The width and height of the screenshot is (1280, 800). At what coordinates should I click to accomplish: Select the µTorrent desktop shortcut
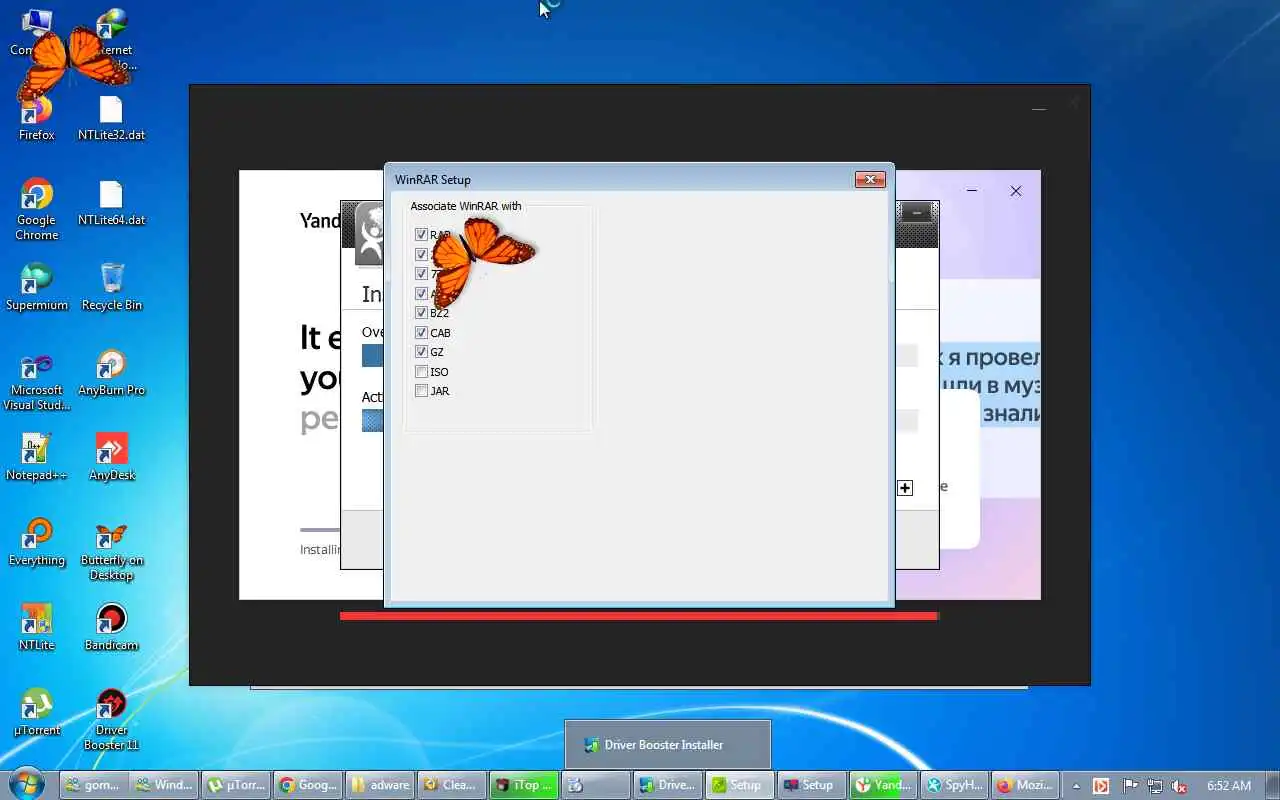coord(37,713)
